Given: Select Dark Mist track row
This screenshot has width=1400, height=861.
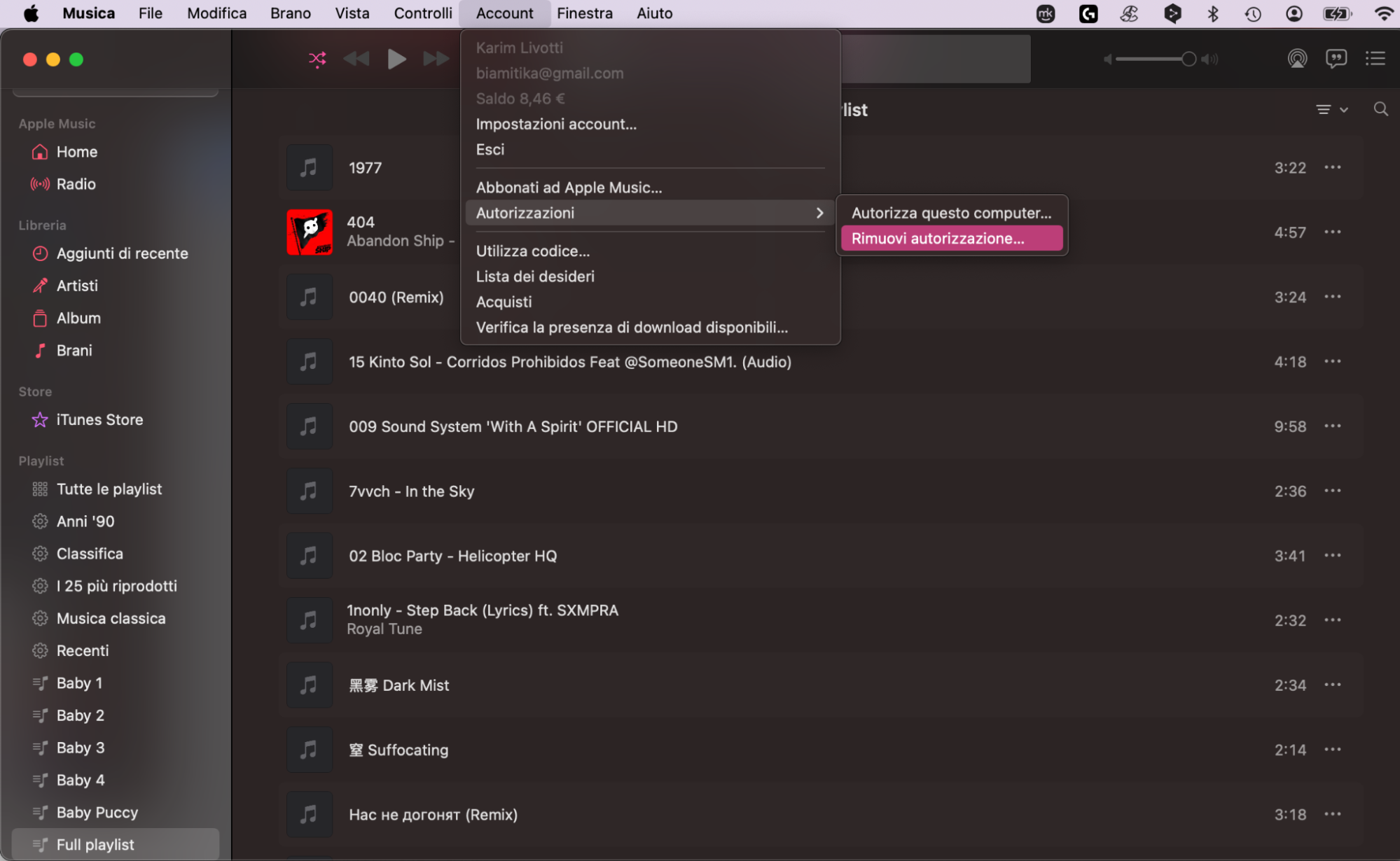Looking at the screenshot, I should pyautogui.click(x=821, y=685).
